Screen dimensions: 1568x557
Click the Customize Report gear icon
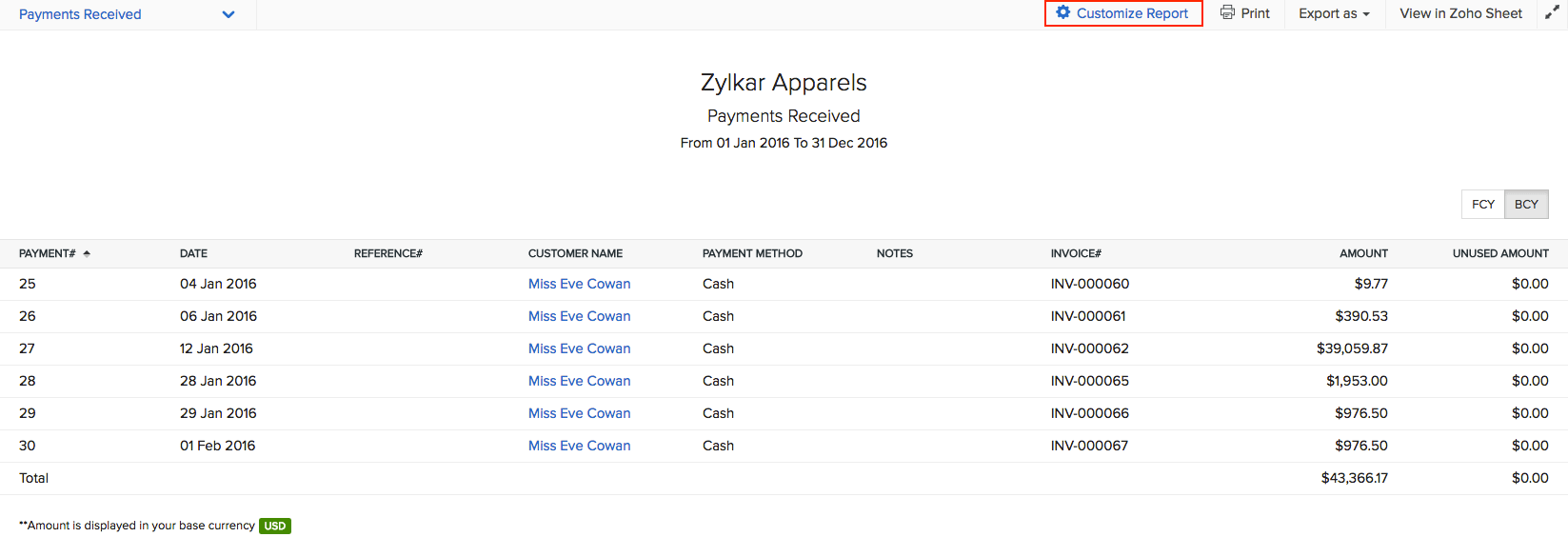click(x=1063, y=13)
